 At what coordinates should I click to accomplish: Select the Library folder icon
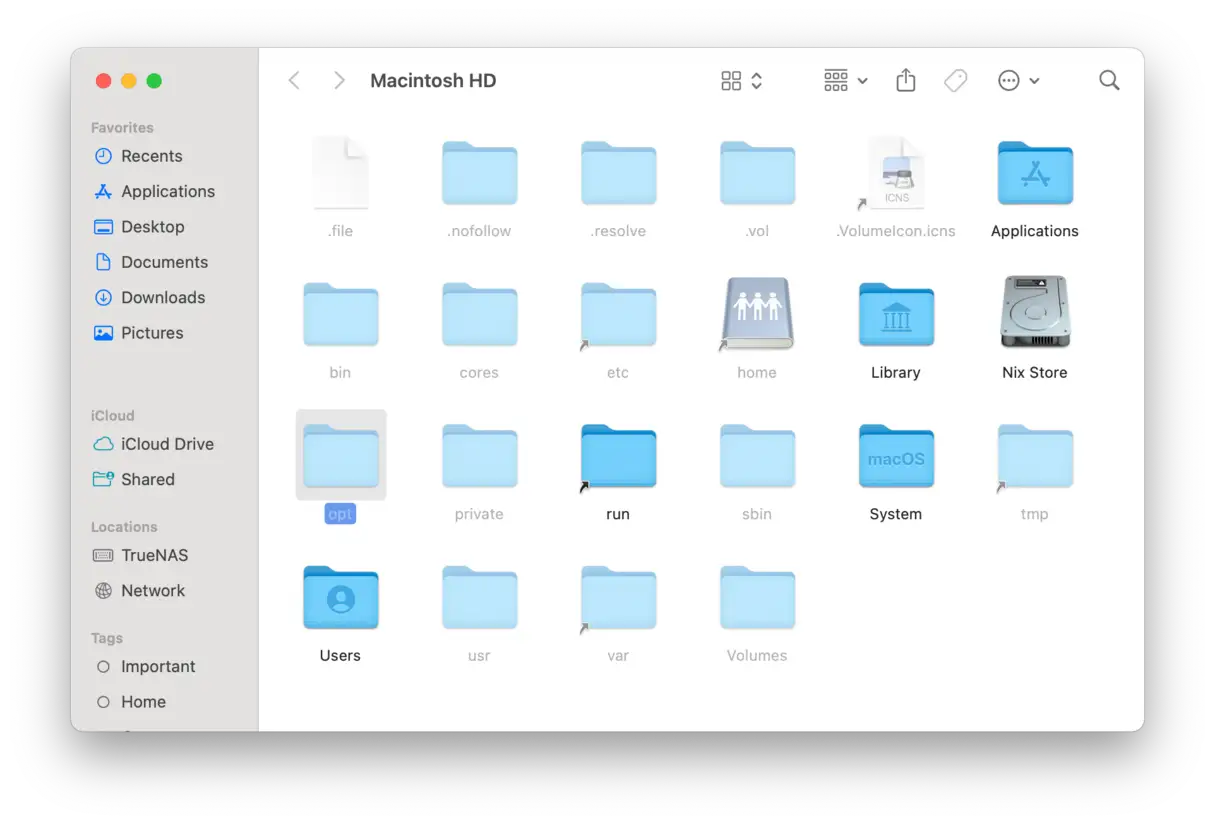point(895,314)
